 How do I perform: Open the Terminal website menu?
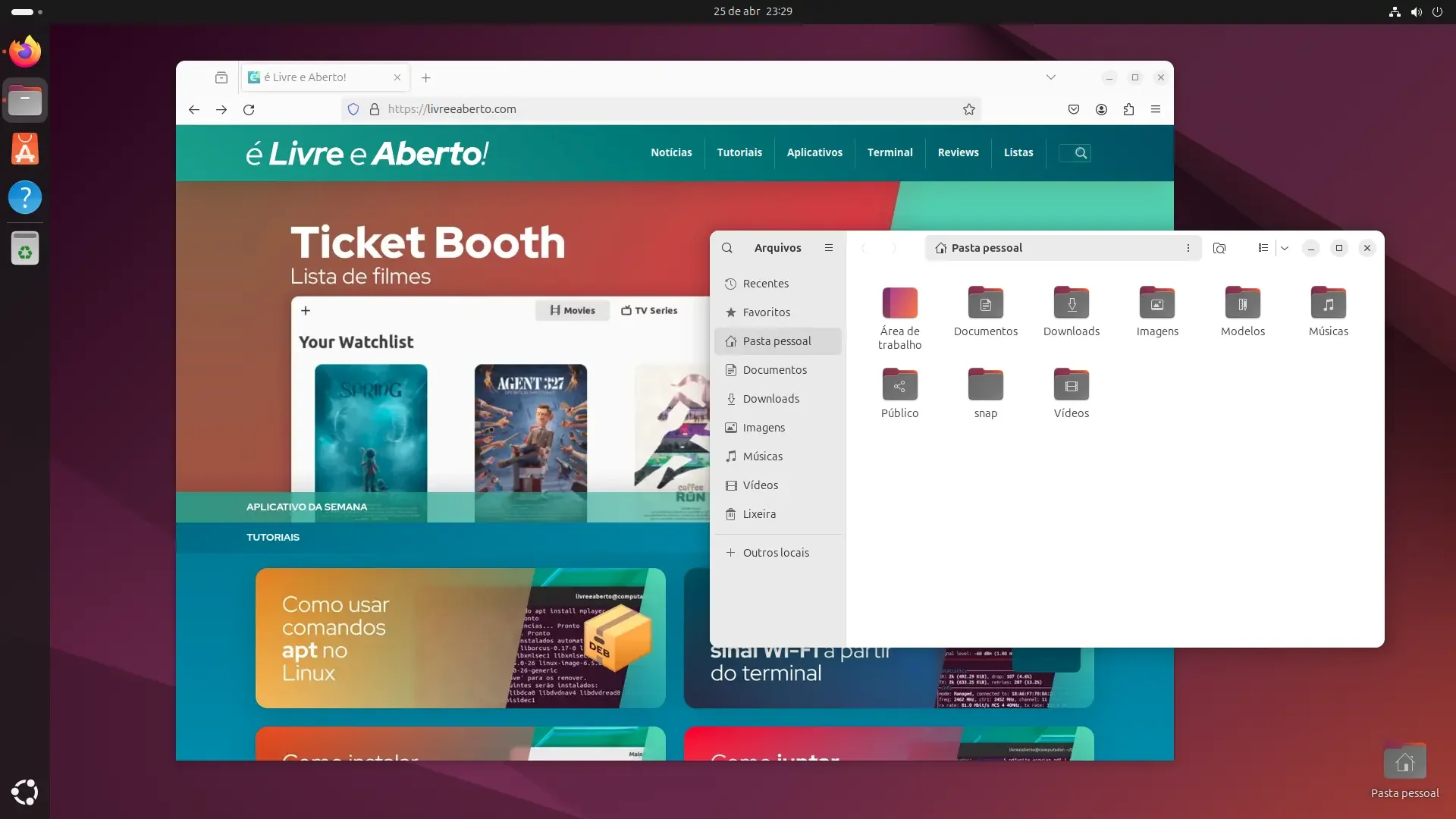[890, 153]
